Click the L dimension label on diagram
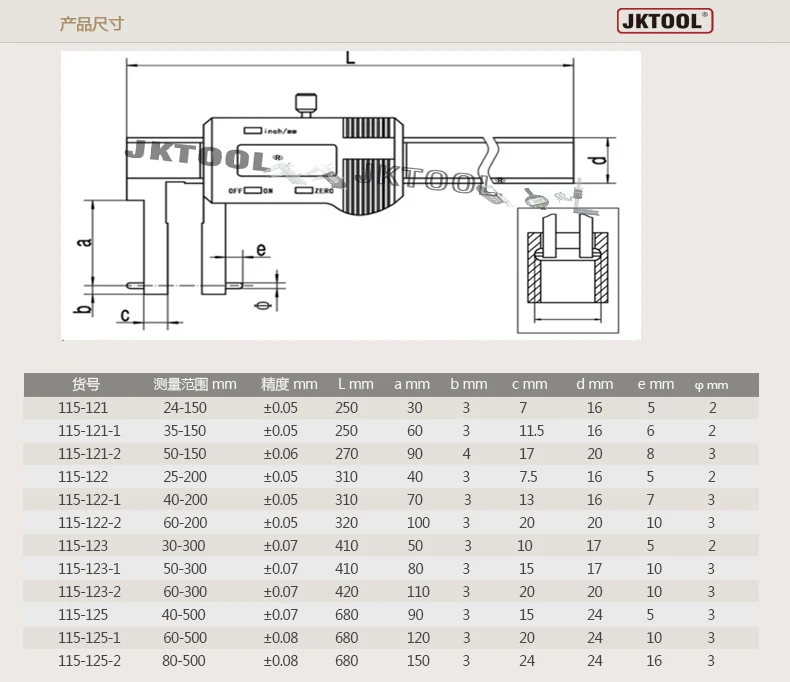This screenshot has width=790, height=682. 350,57
